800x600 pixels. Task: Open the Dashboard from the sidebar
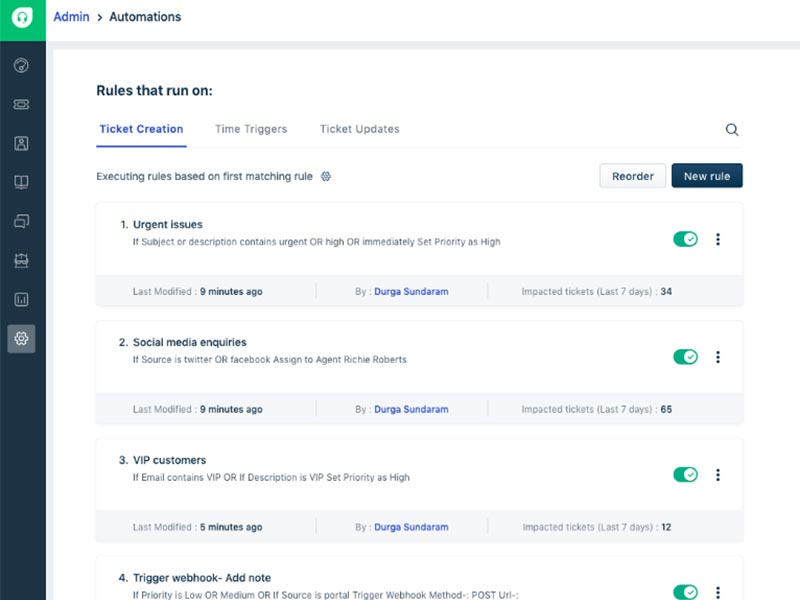click(21, 64)
